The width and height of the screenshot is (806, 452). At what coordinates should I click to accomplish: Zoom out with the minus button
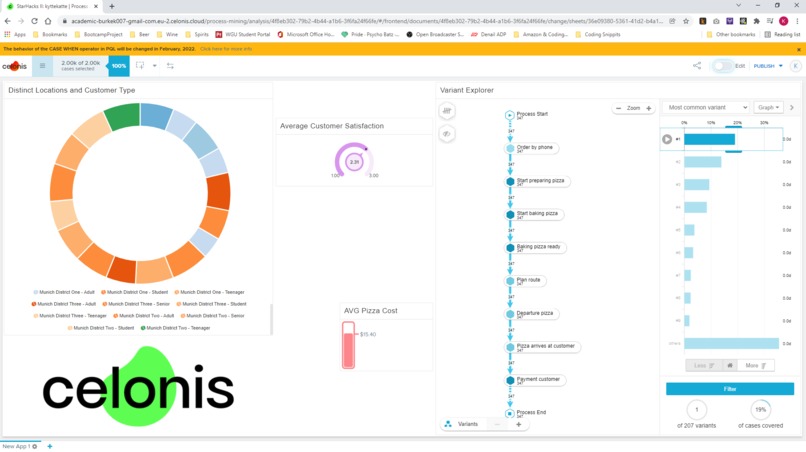click(618, 108)
